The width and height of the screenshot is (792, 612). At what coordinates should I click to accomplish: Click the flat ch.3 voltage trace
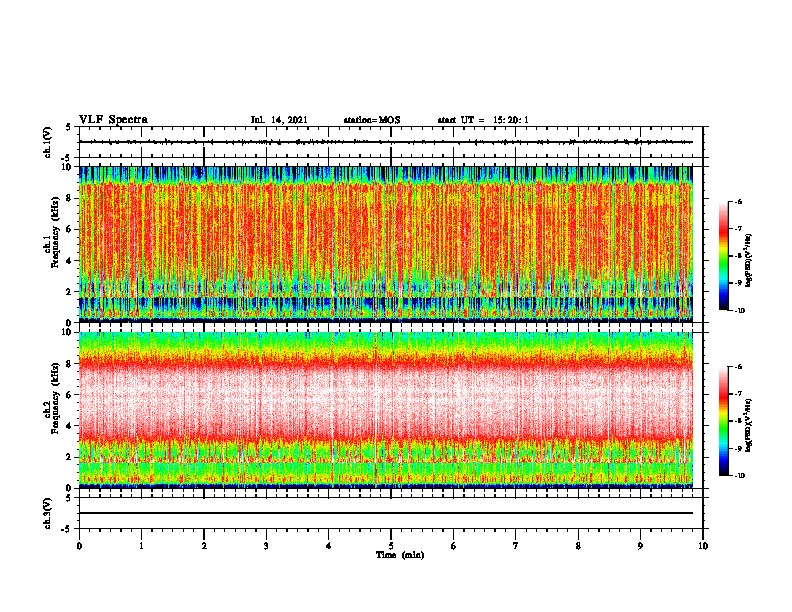click(386, 513)
